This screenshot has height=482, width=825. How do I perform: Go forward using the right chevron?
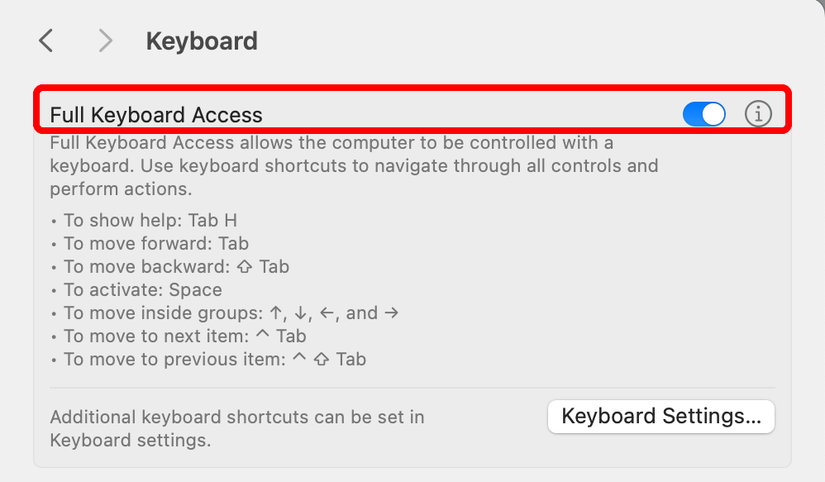105,41
